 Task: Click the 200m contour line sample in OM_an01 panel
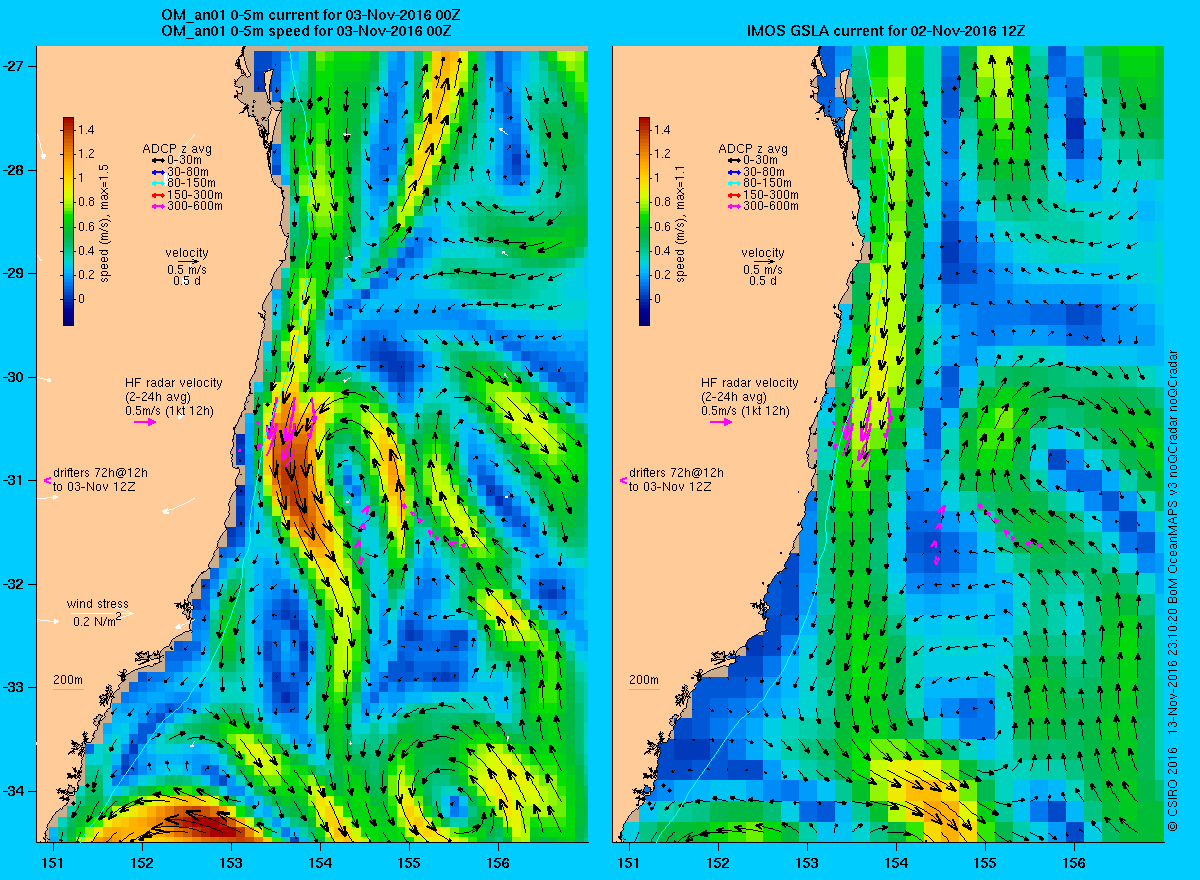click(68, 689)
